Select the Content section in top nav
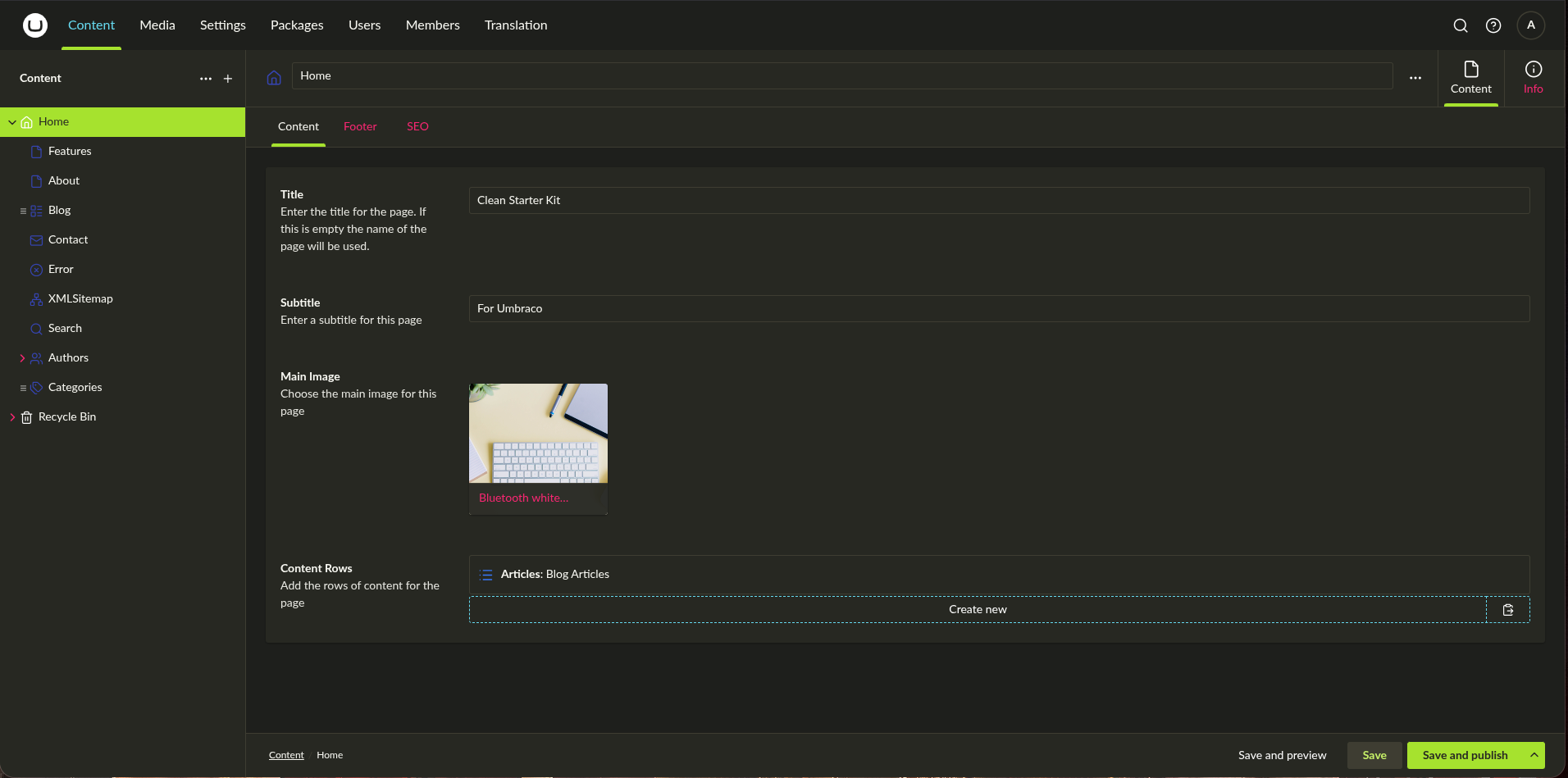Image resolution: width=1568 pixels, height=778 pixels. [91, 25]
